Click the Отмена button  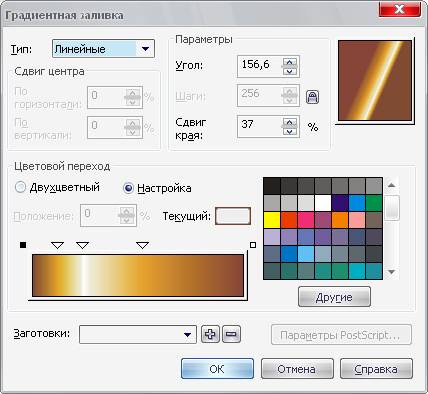297,369
